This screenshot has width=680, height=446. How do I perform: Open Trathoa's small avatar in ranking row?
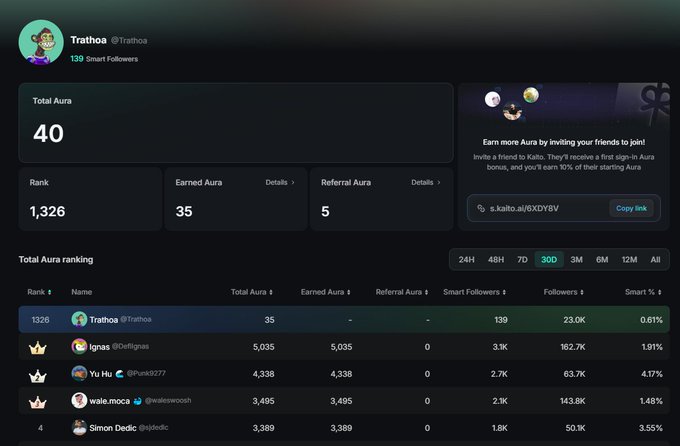click(79, 319)
